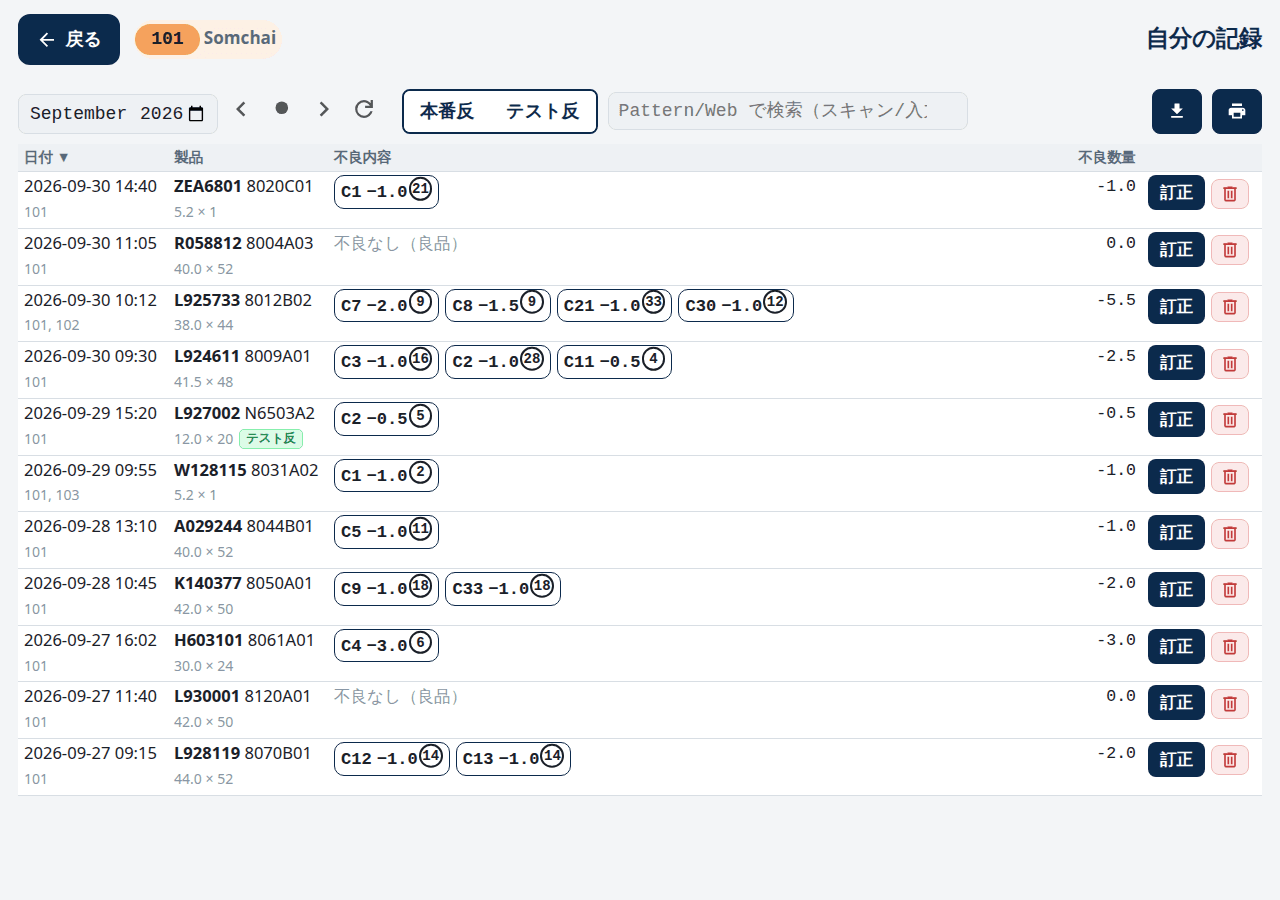Click the C13 −1.0 defect chip

514,758
